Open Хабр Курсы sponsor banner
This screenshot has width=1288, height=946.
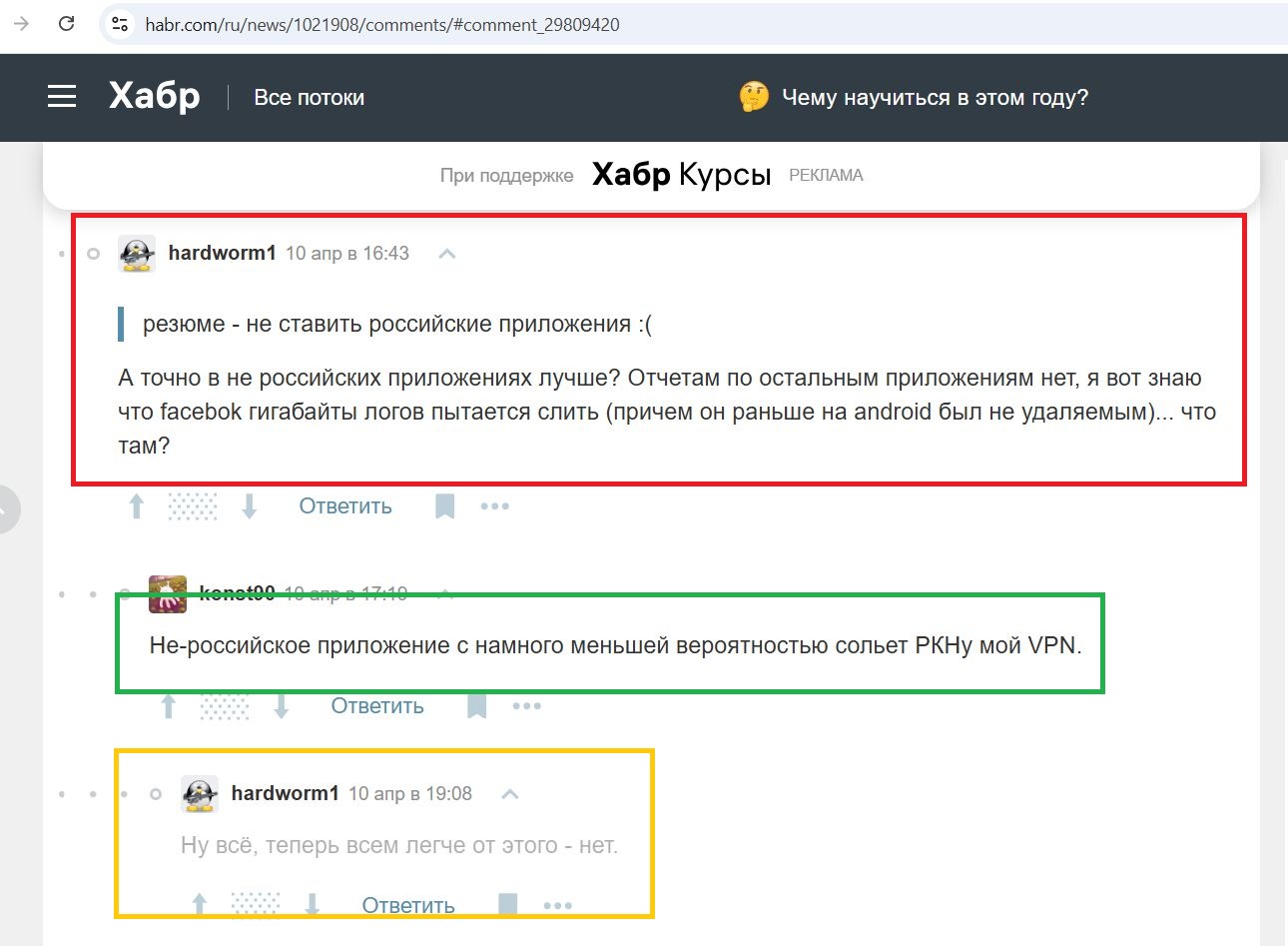681,175
